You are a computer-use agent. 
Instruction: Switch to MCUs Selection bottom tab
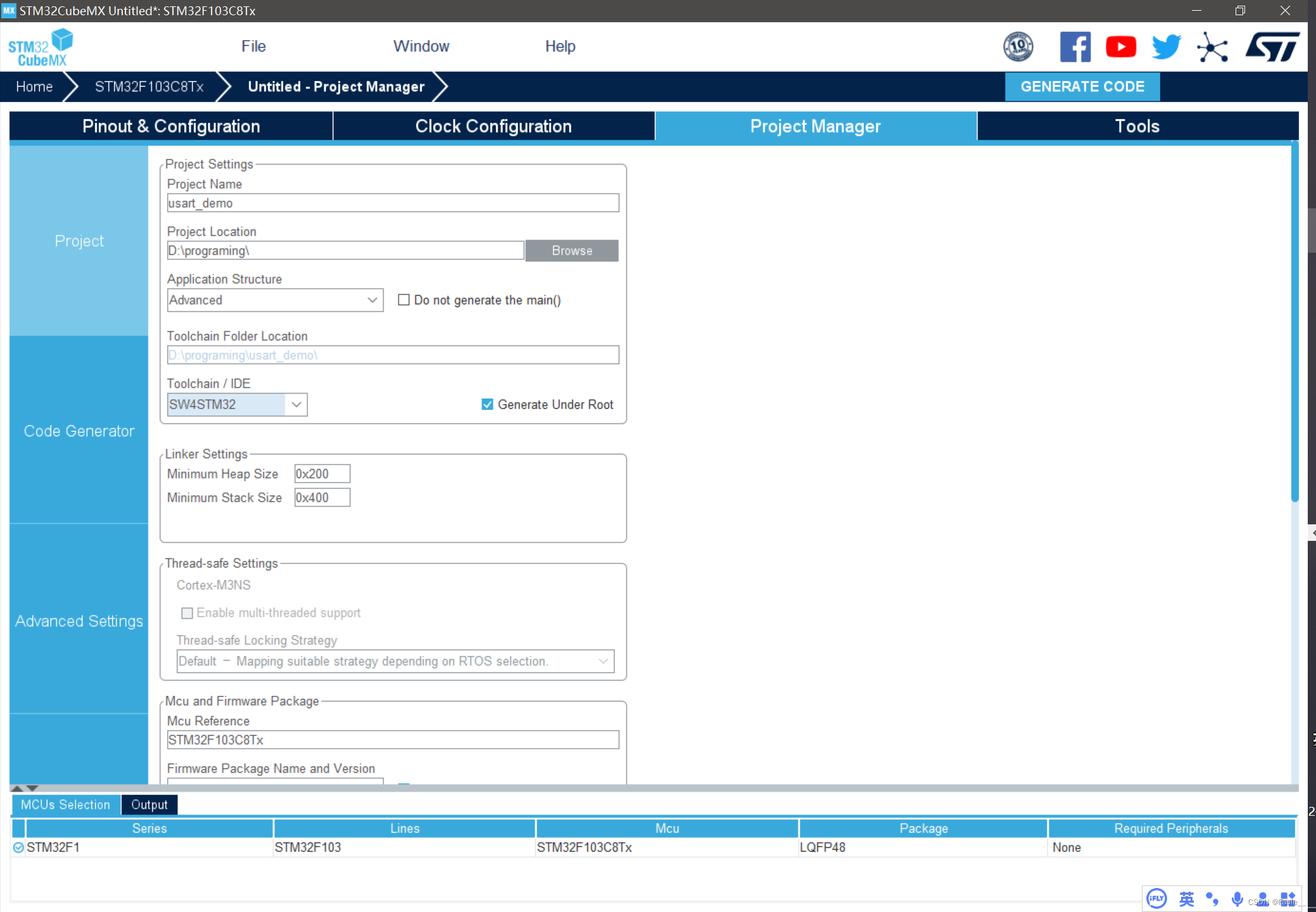click(x=65, y=804)
